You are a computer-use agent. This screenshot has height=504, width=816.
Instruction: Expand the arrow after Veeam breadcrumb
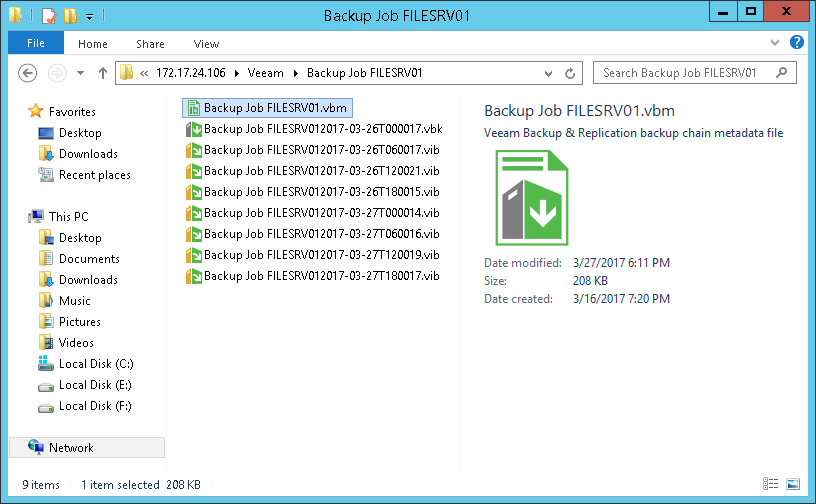tap(296, 73)
